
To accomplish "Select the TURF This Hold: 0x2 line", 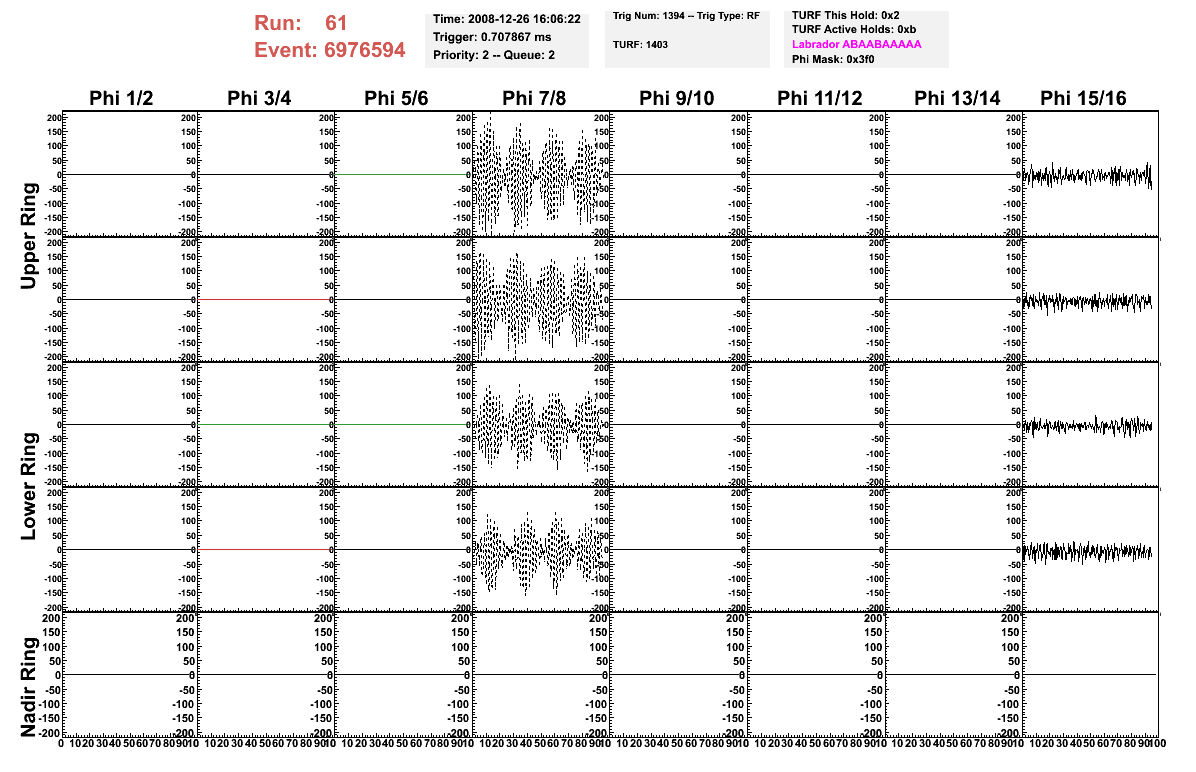I will click(x=845, y=15).
